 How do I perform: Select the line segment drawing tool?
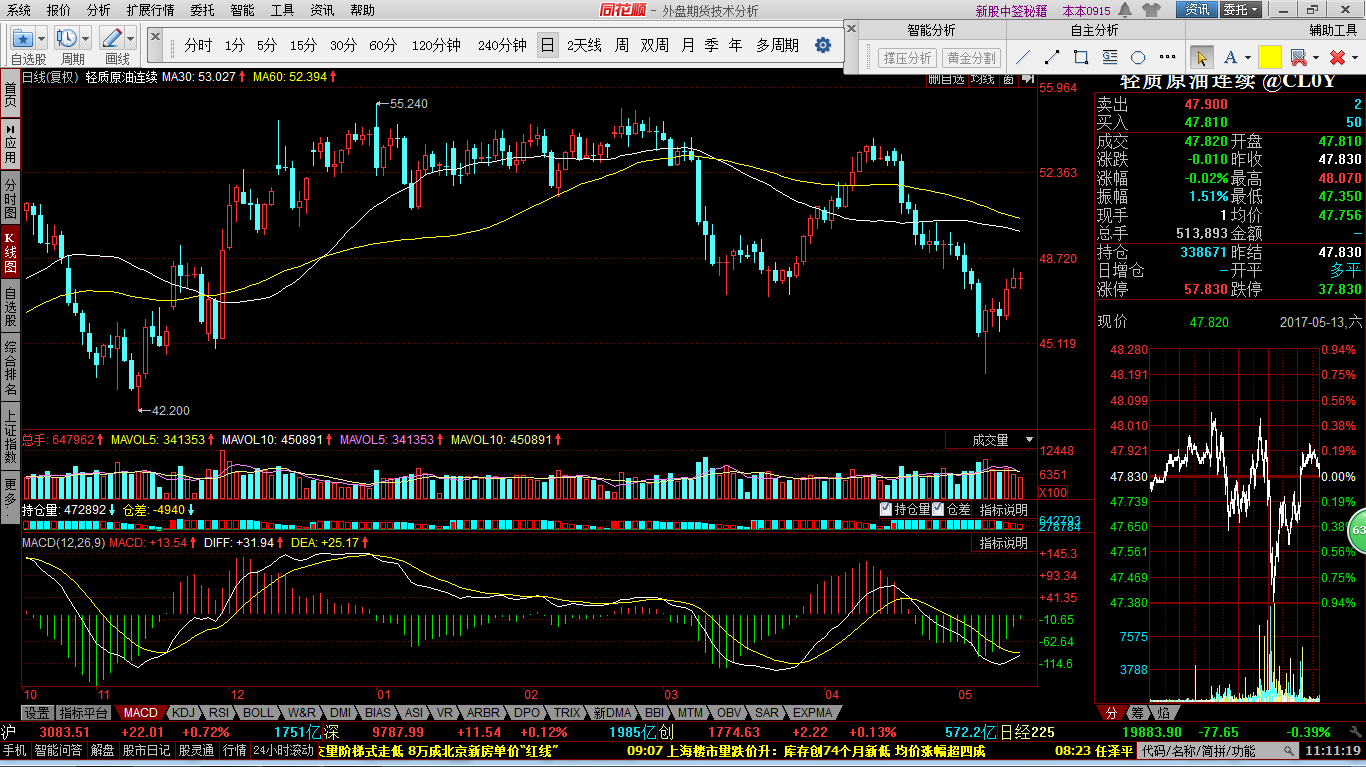point(1052,57)
